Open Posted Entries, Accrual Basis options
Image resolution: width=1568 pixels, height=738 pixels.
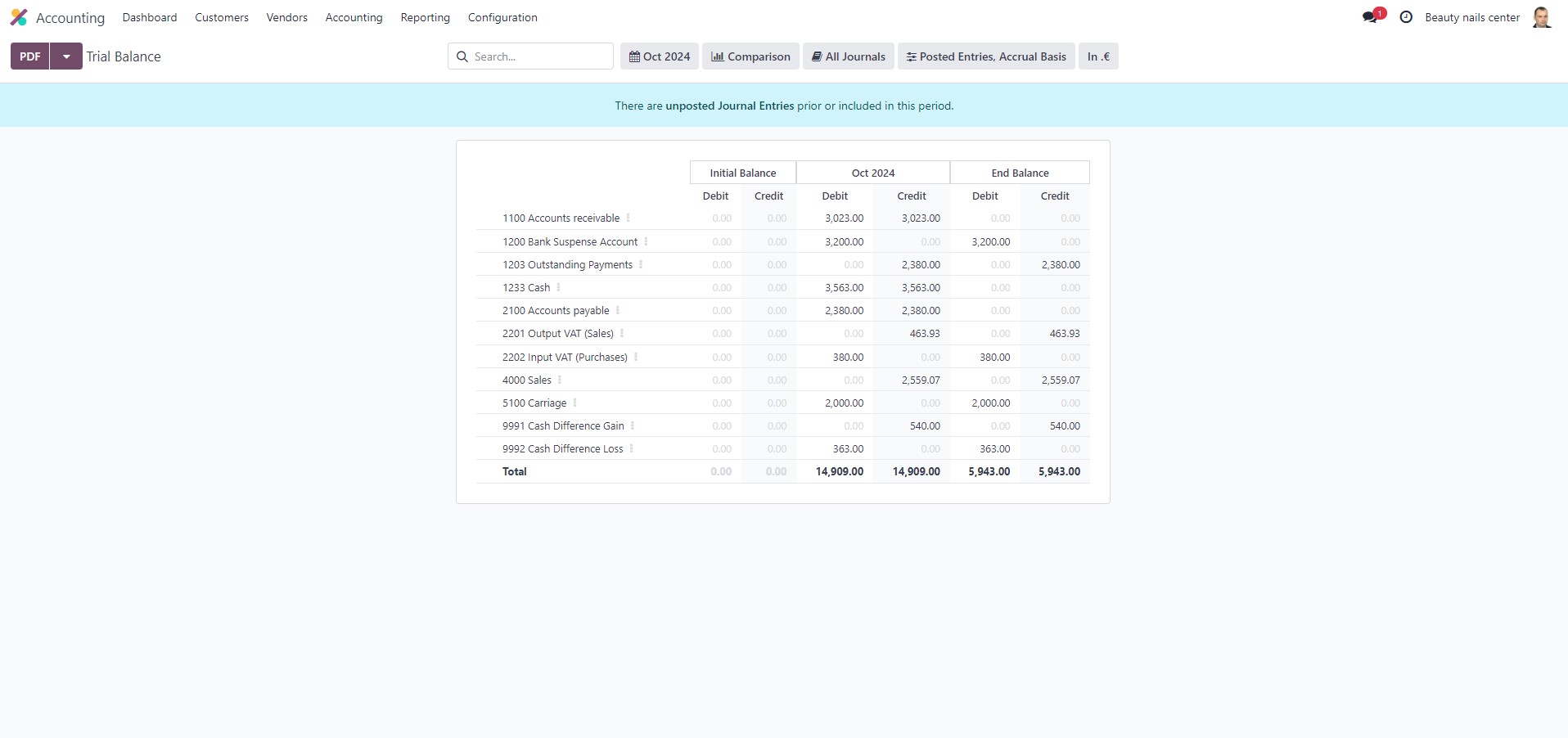(985, 56)
